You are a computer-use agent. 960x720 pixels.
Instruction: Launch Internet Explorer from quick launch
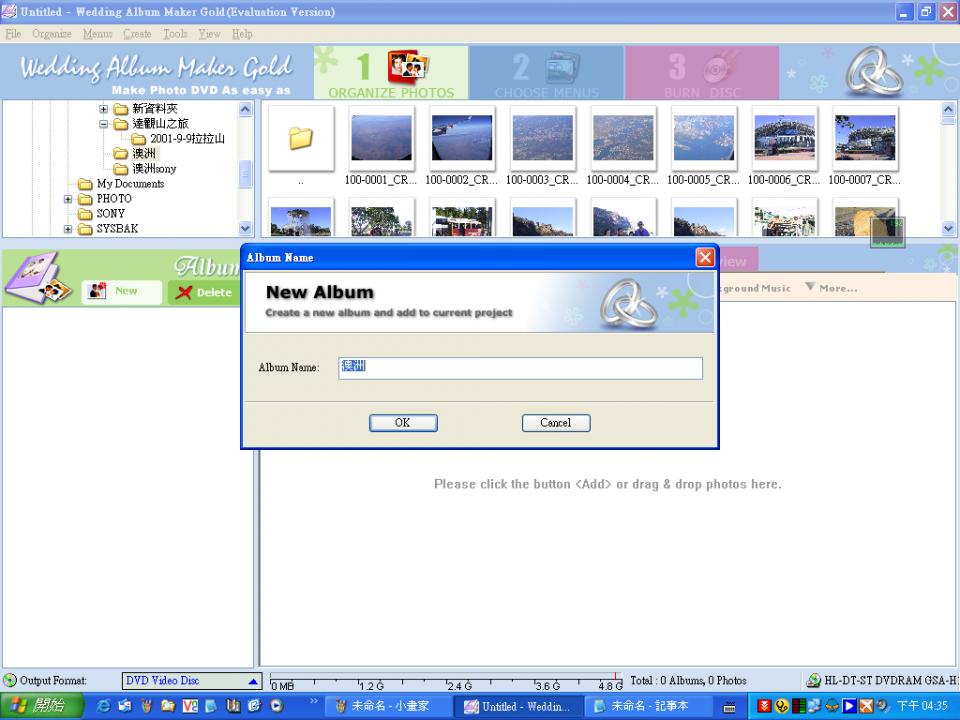pyautogui.click(x=103, y=706)
